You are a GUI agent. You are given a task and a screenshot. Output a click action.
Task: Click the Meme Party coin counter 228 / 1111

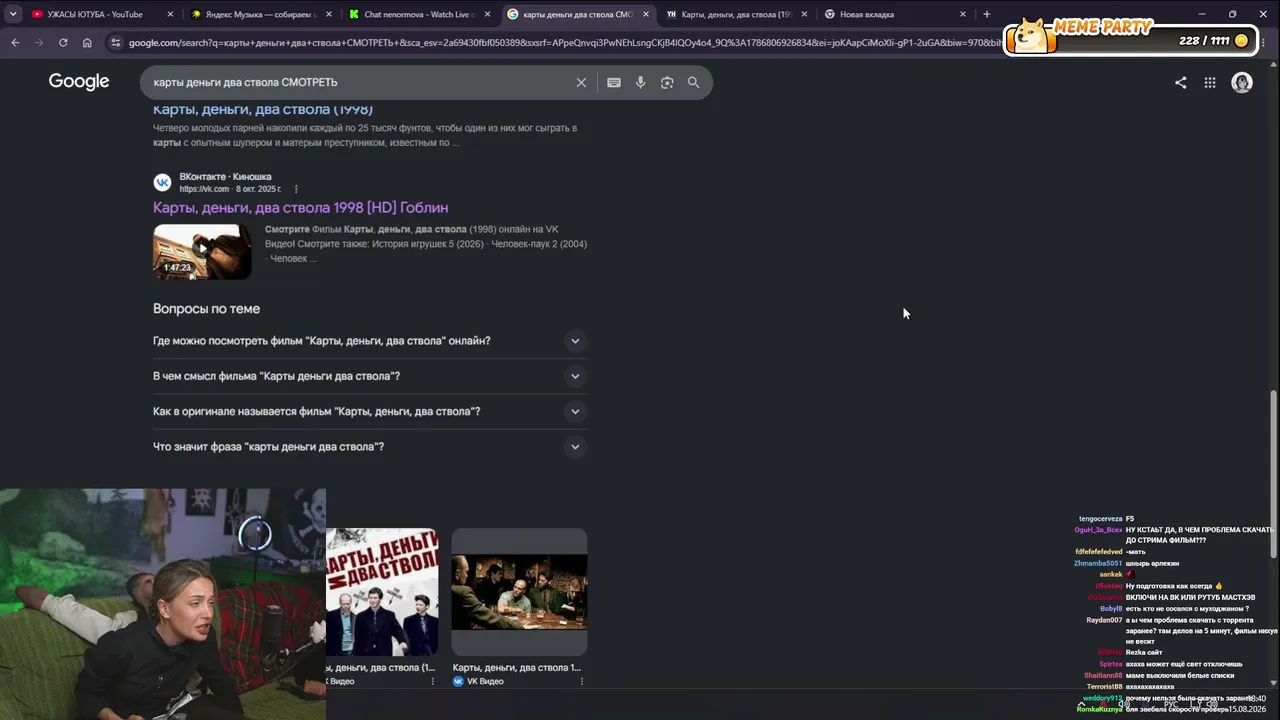1213,41
